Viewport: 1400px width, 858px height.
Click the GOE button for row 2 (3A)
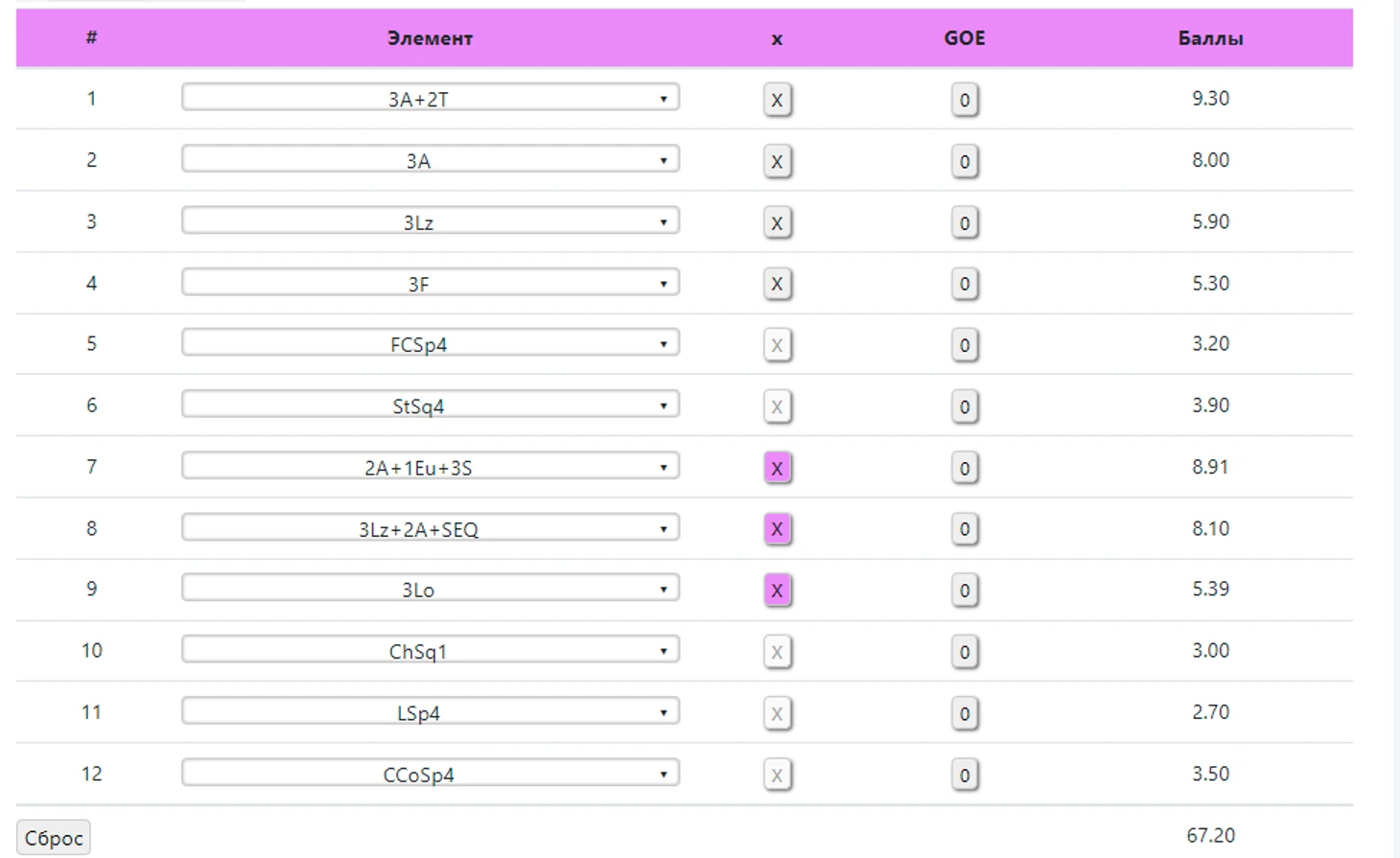tap(965, 161)
